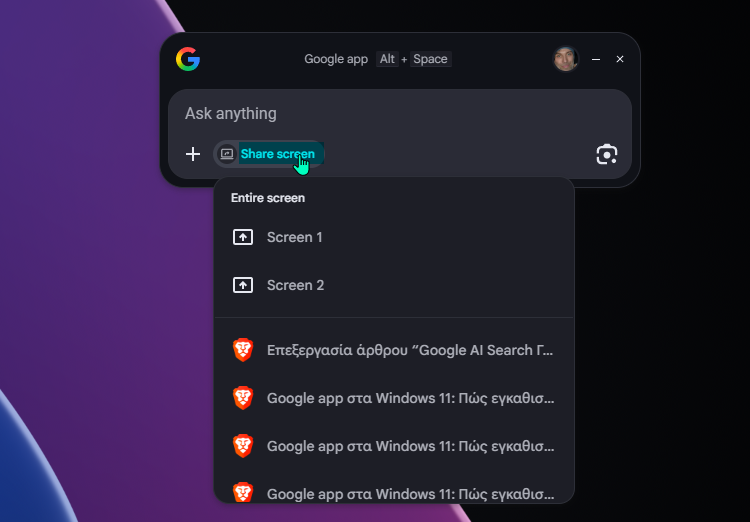Minimize the Google app window
The image size is (750, 522).
click(x=596, y=59)
